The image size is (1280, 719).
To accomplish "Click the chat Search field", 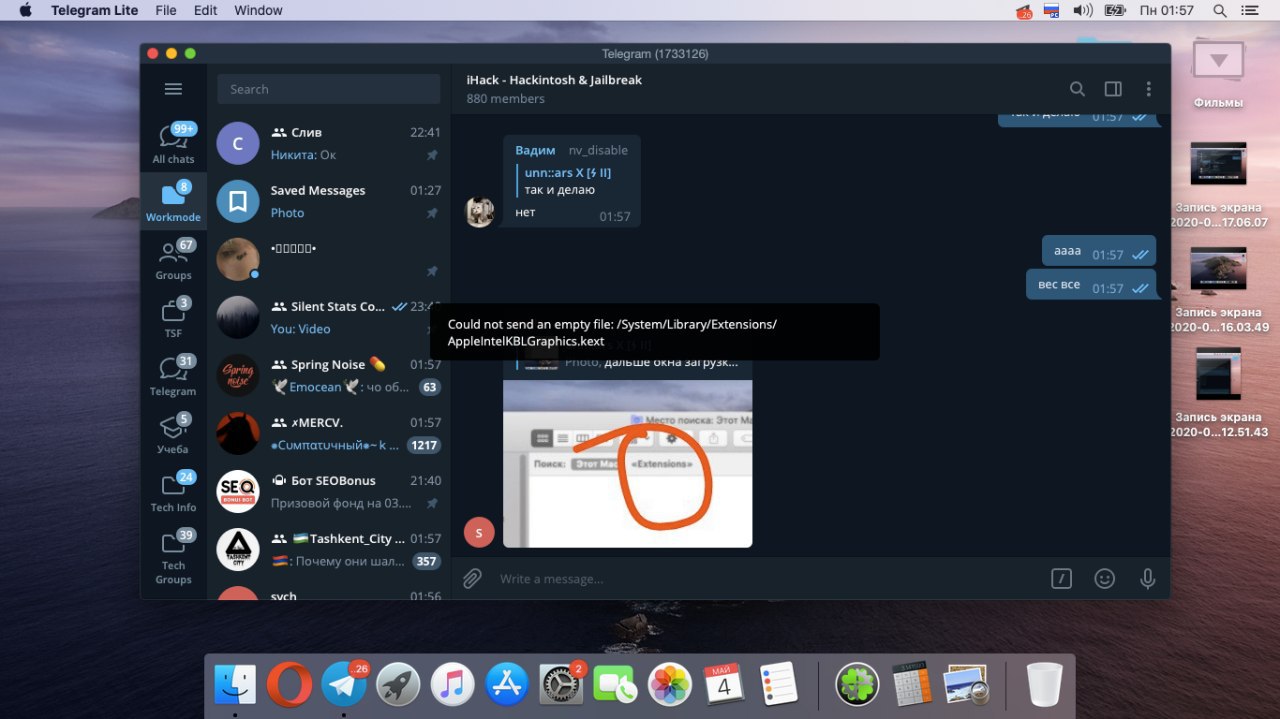I will (329, 89).
